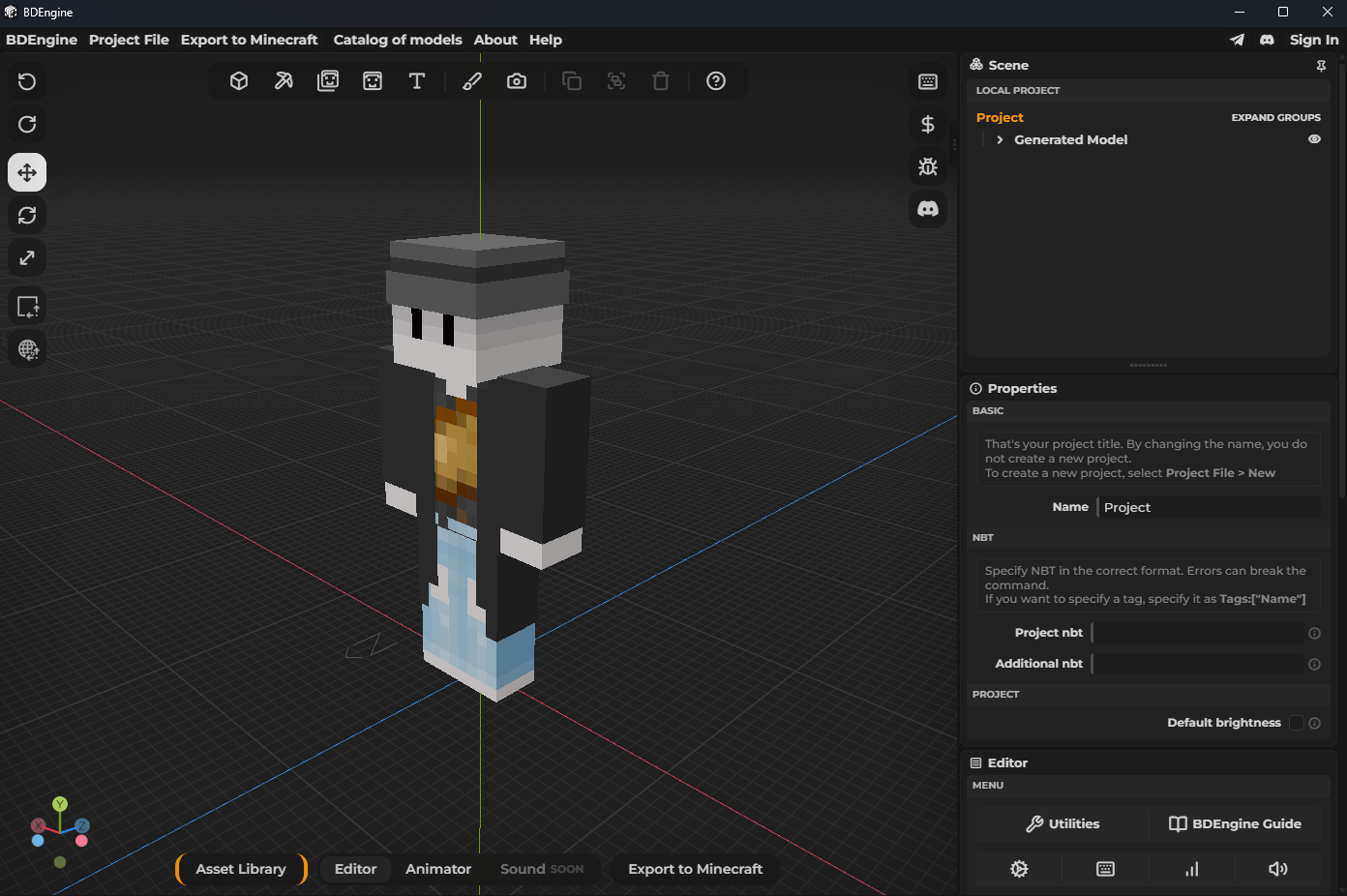
Task: Open the help question mark icon
Action: click(716, 81)
